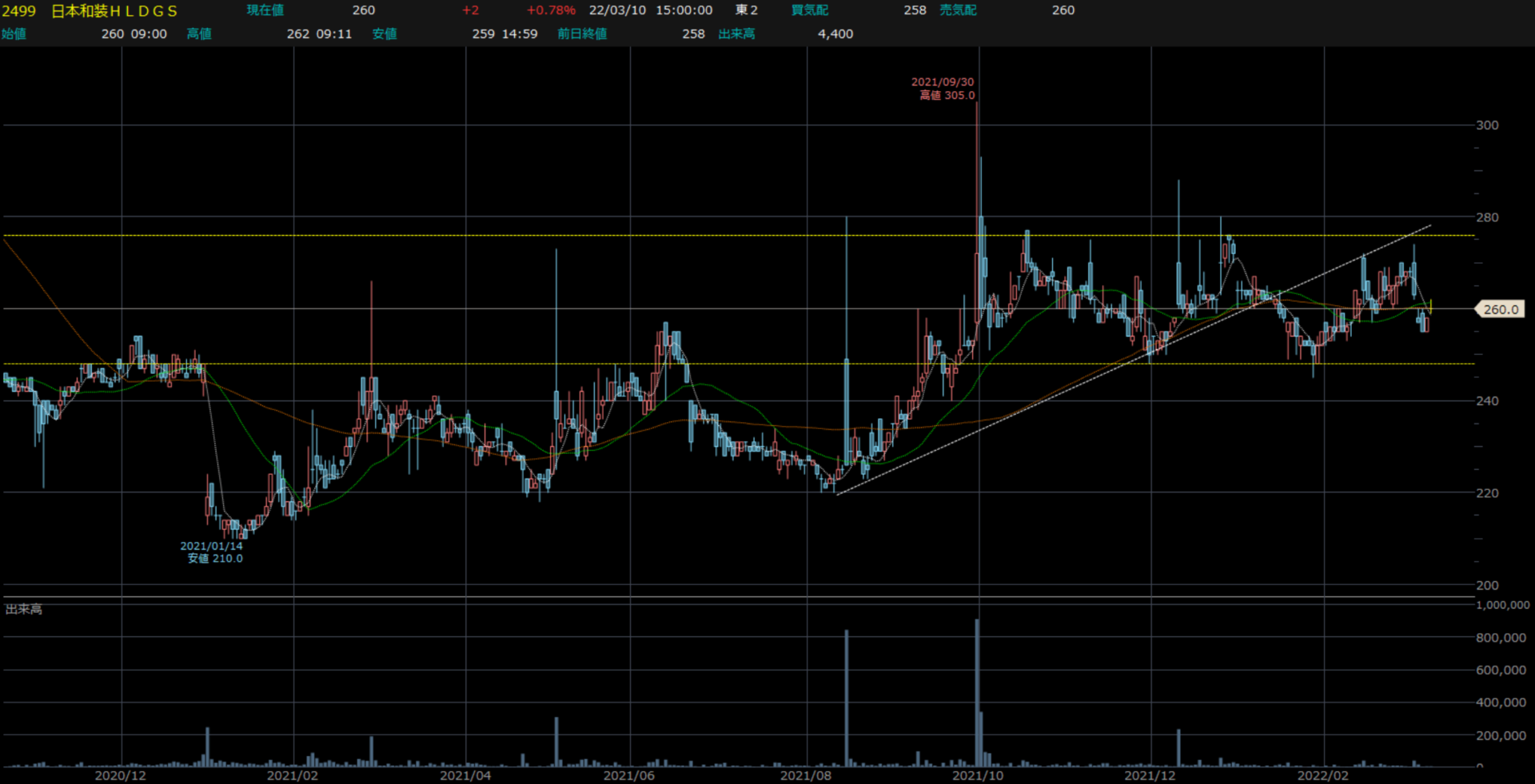This screenshot has height=784, width=1535.
Task: Click the 2021/06 date axis label
Action: coord(629,775)
